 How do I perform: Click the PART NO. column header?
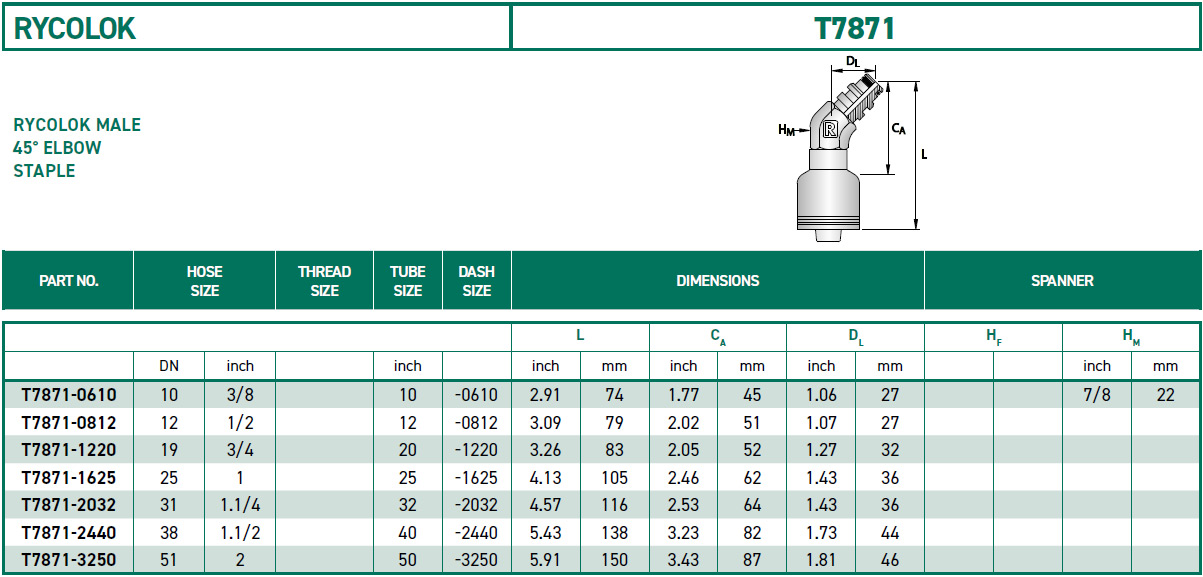69,281
